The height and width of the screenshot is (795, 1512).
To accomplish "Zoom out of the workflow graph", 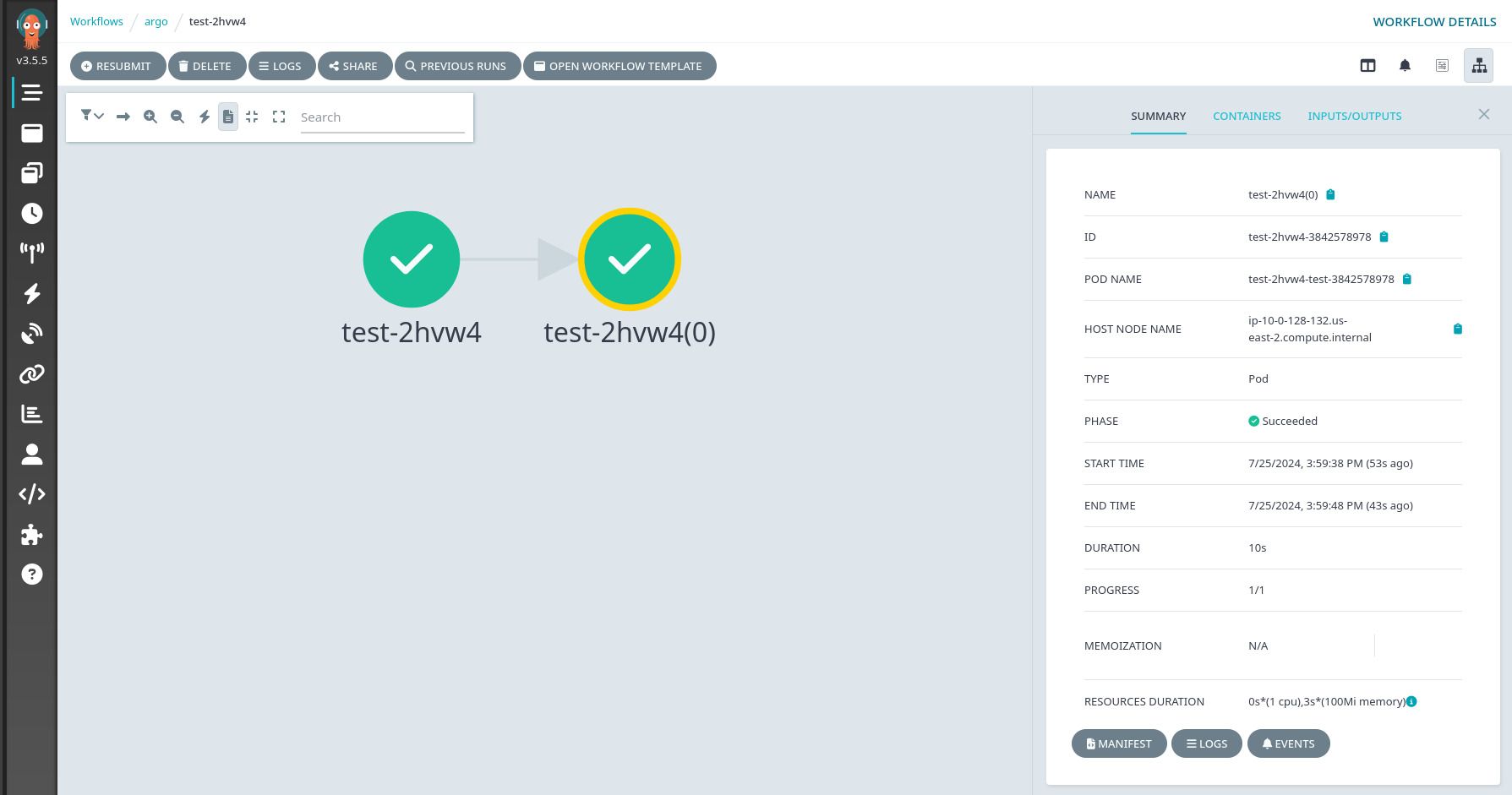I will point(177,117).
